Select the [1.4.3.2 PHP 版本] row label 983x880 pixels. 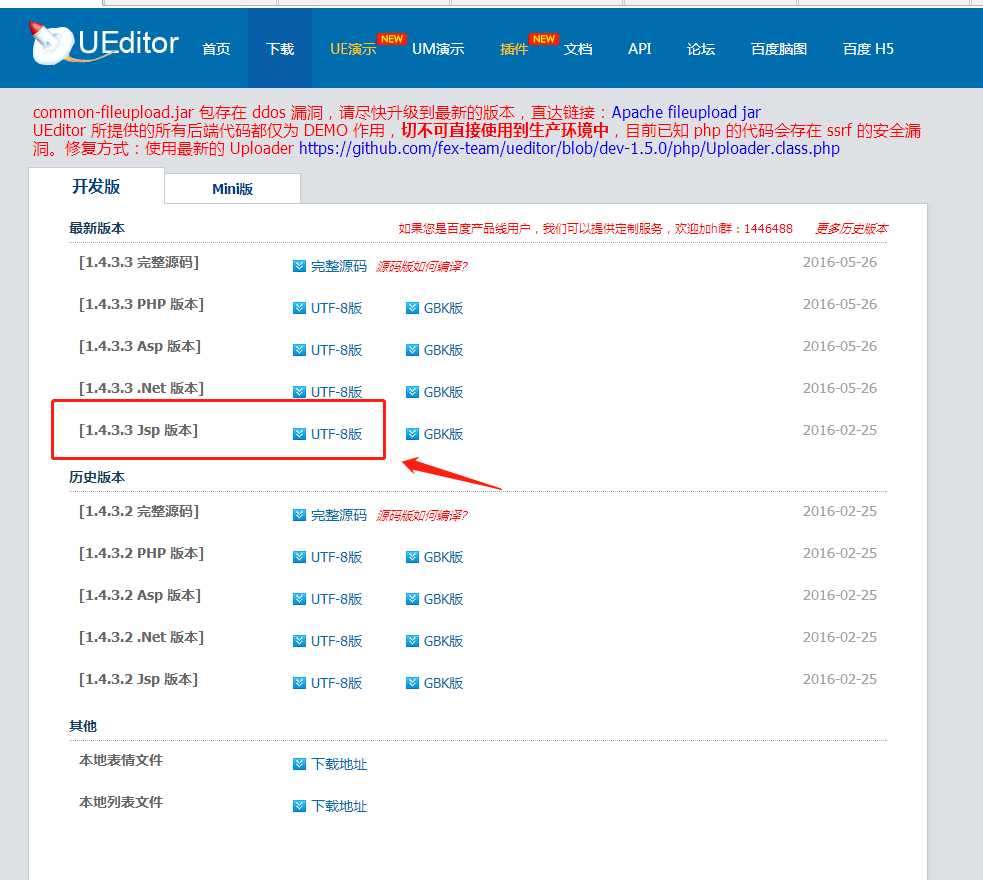(x=142, y=553)
